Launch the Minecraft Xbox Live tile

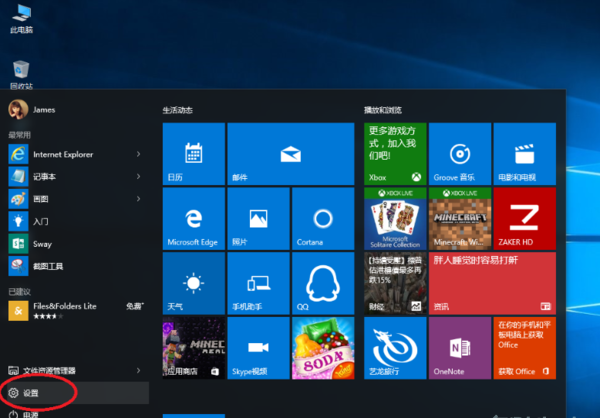(460, 219)
